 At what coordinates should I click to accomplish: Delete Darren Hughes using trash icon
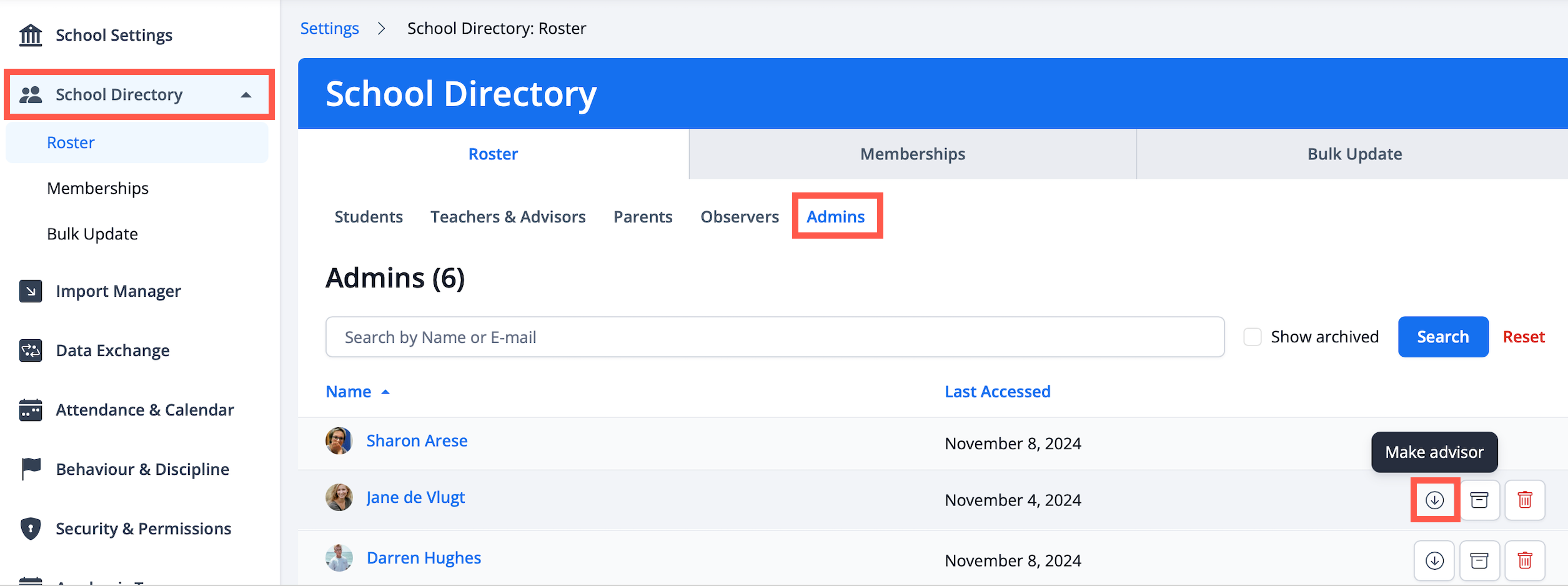click(1525, 560)
